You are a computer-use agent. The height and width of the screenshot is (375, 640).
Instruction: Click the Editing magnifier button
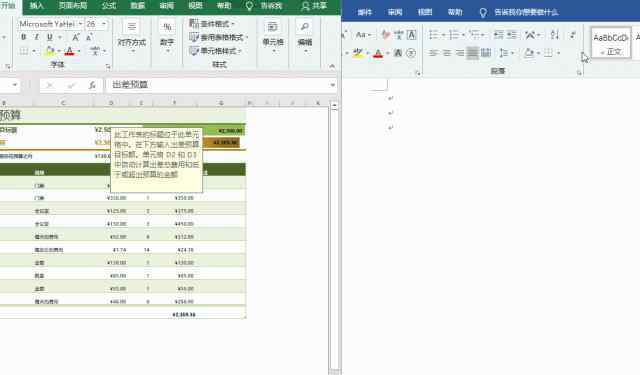coord(304,35)
